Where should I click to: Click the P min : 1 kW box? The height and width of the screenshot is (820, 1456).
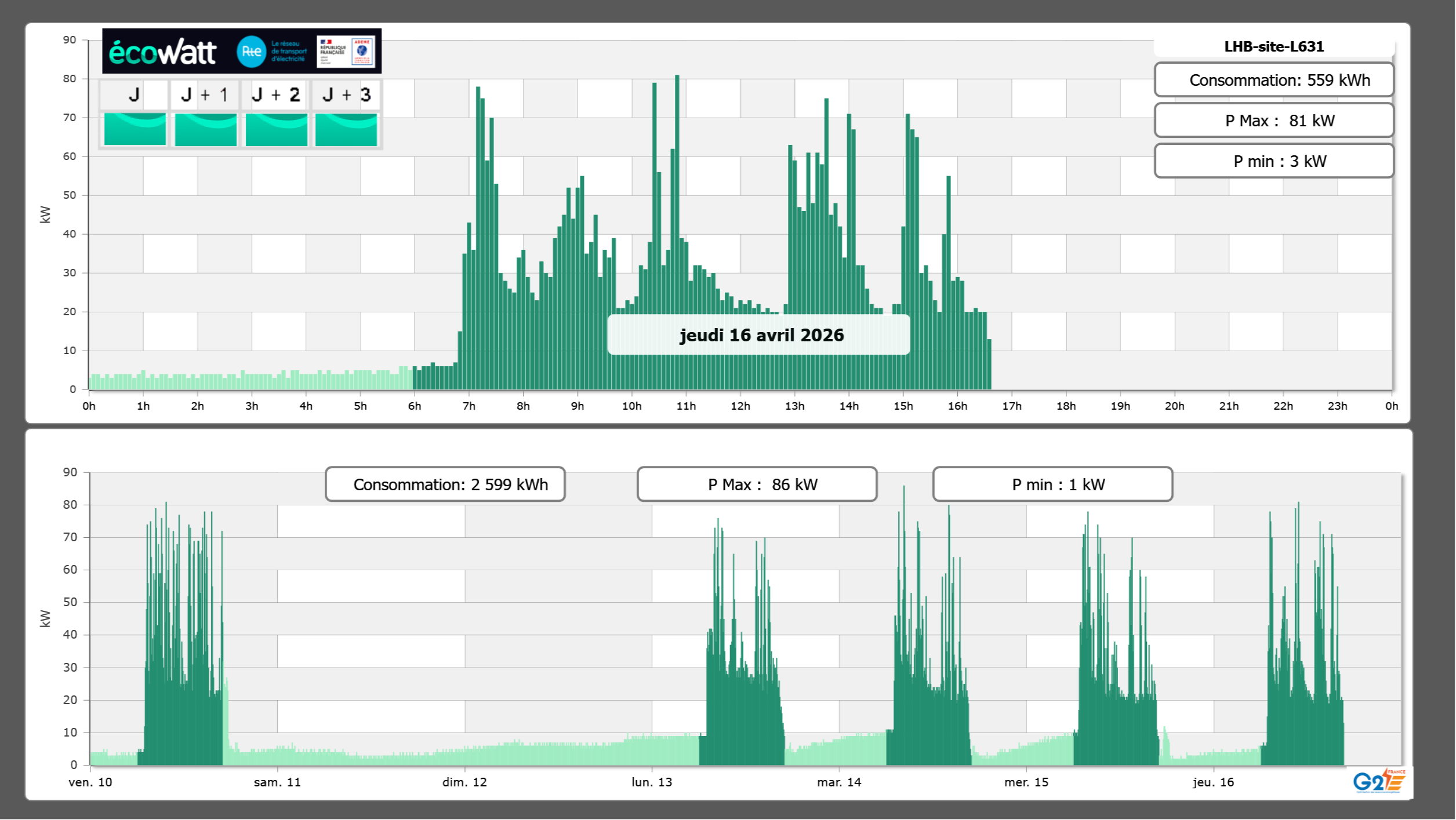click(x=1052, y=484)
